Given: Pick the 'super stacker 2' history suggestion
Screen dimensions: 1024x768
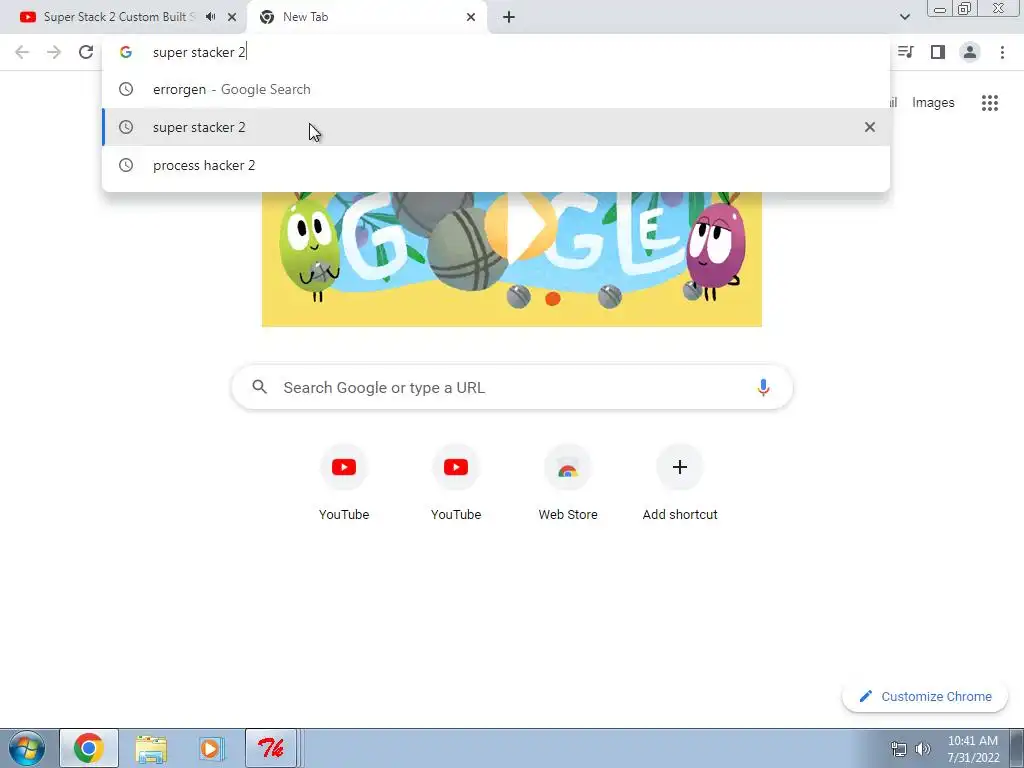Looking at the screenshot, I should point(496,127).
